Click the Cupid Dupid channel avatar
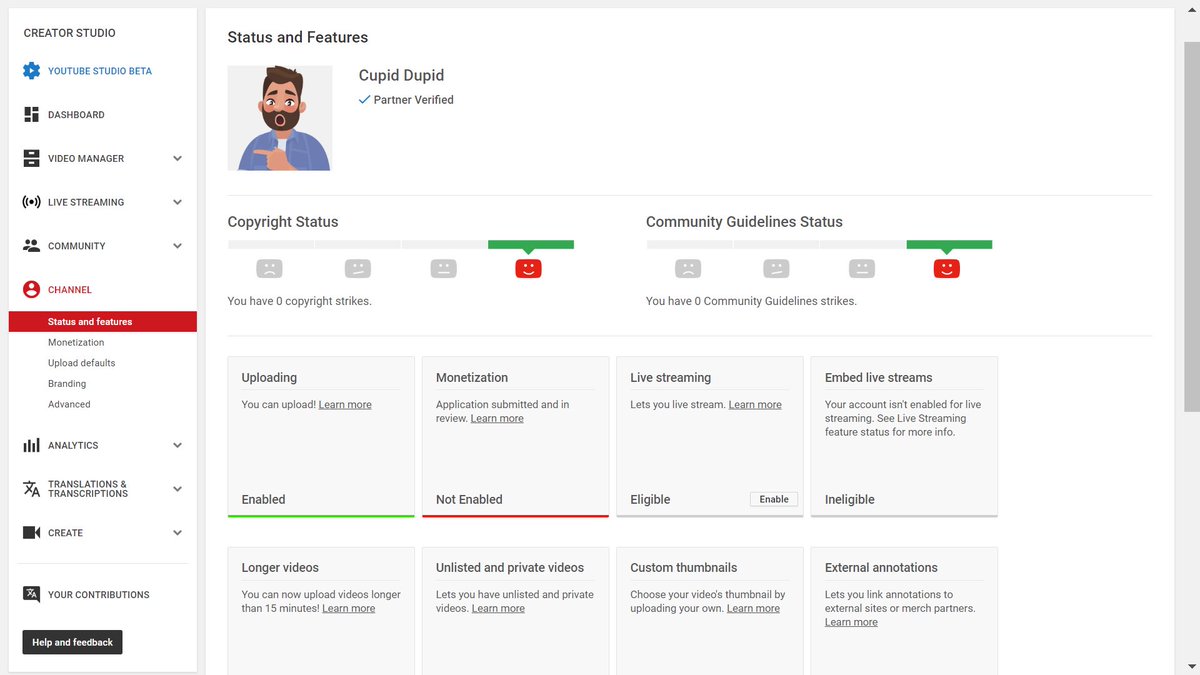Viewport: 1200px width, 675px height. (280, 118)
